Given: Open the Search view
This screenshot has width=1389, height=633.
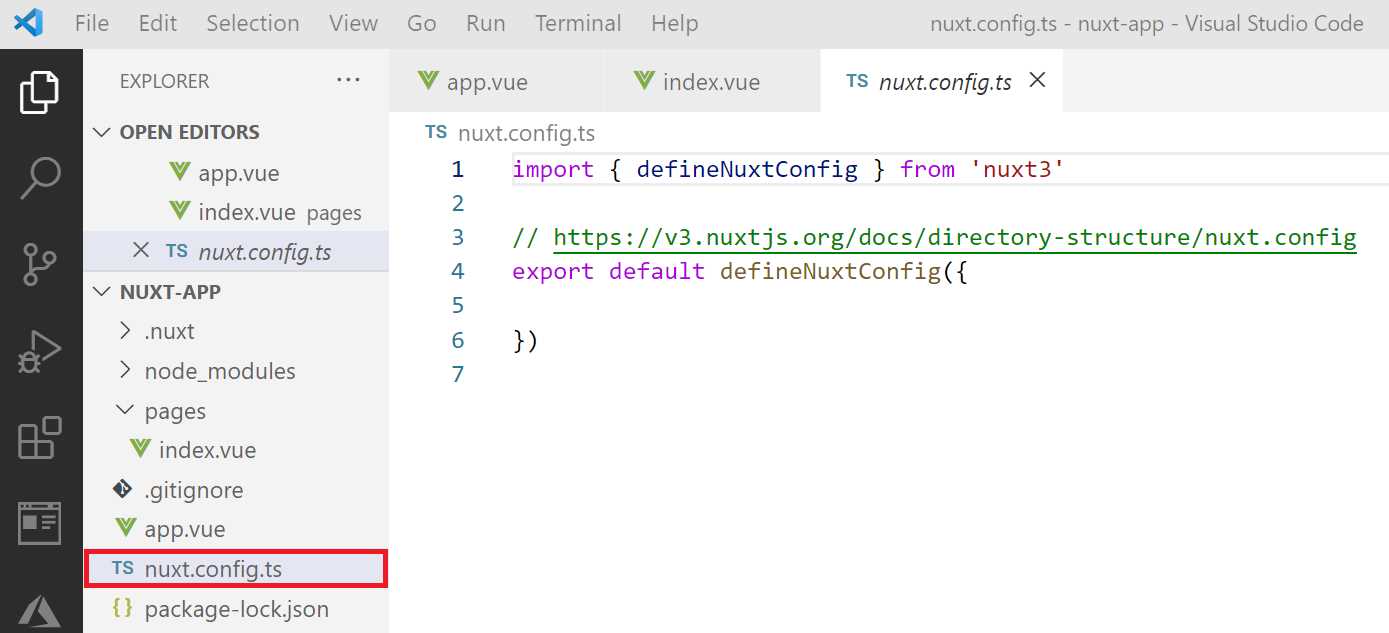Looking at the screenshot, I should point(42,177).
